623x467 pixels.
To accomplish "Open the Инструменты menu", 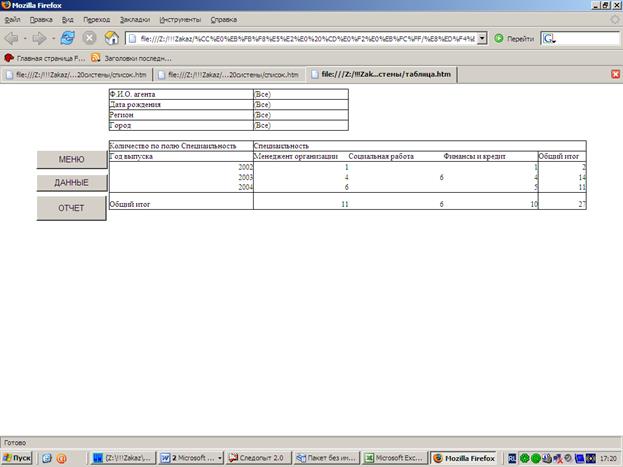I will pos(179,19).
